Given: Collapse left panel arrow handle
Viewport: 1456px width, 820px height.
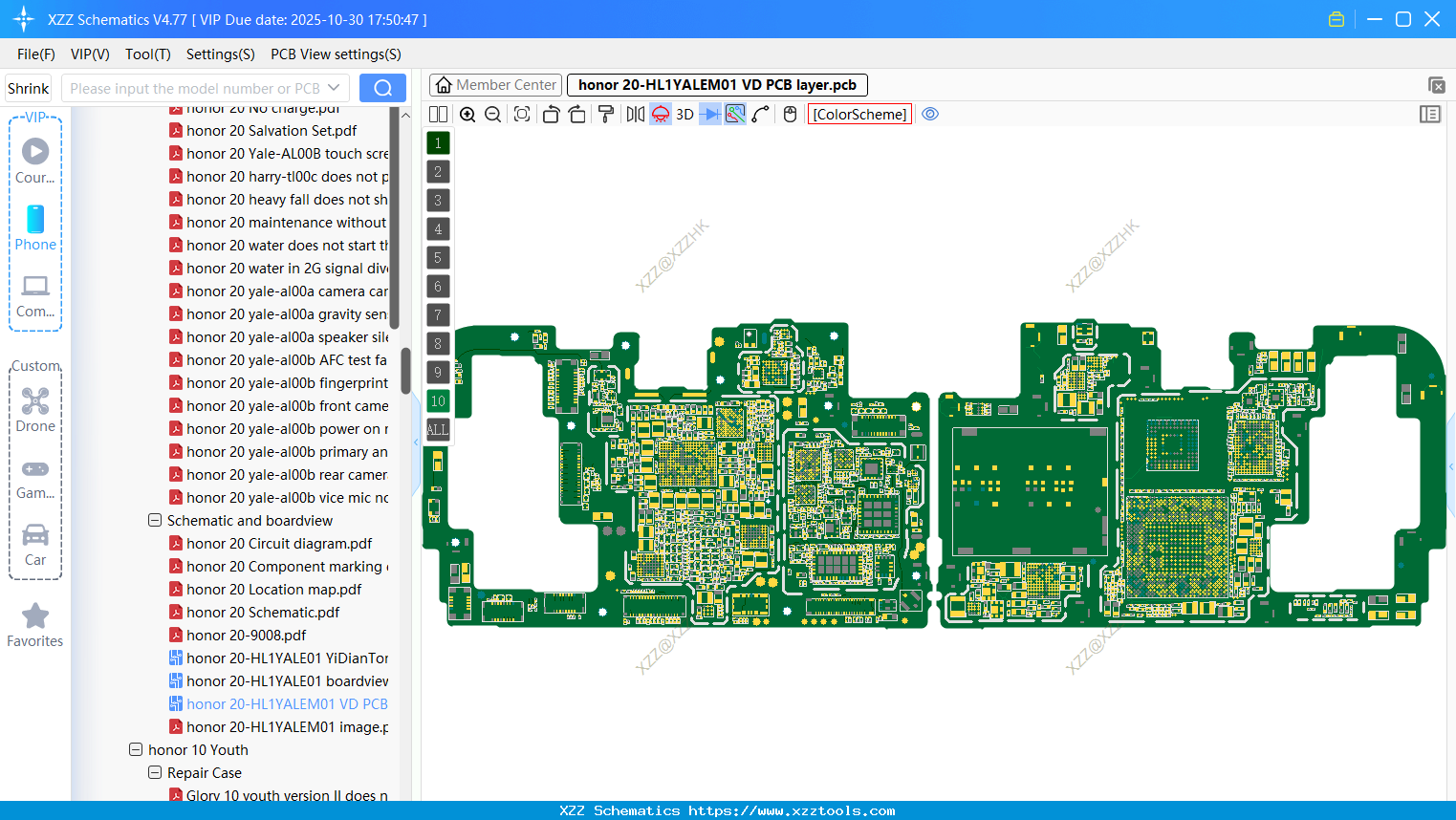Looking at the screenshot, I should pyautogui.click(x=416, y=442).
